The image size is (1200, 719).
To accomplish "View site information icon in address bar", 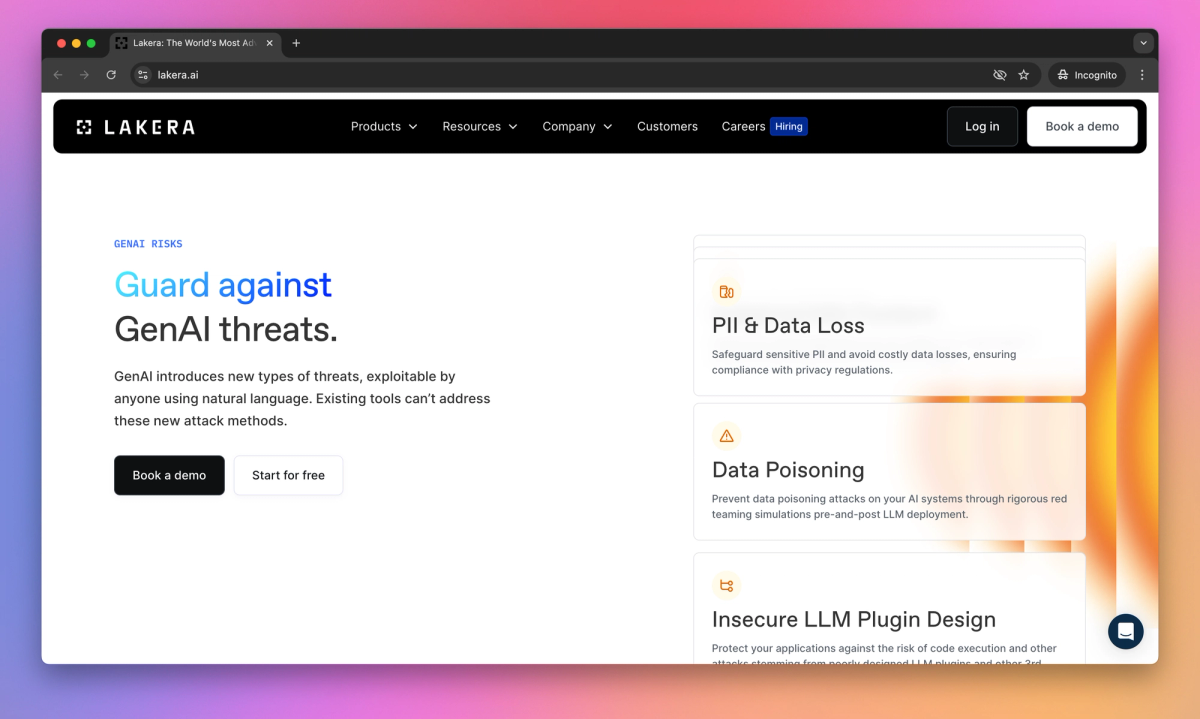I will pos(143,75).
